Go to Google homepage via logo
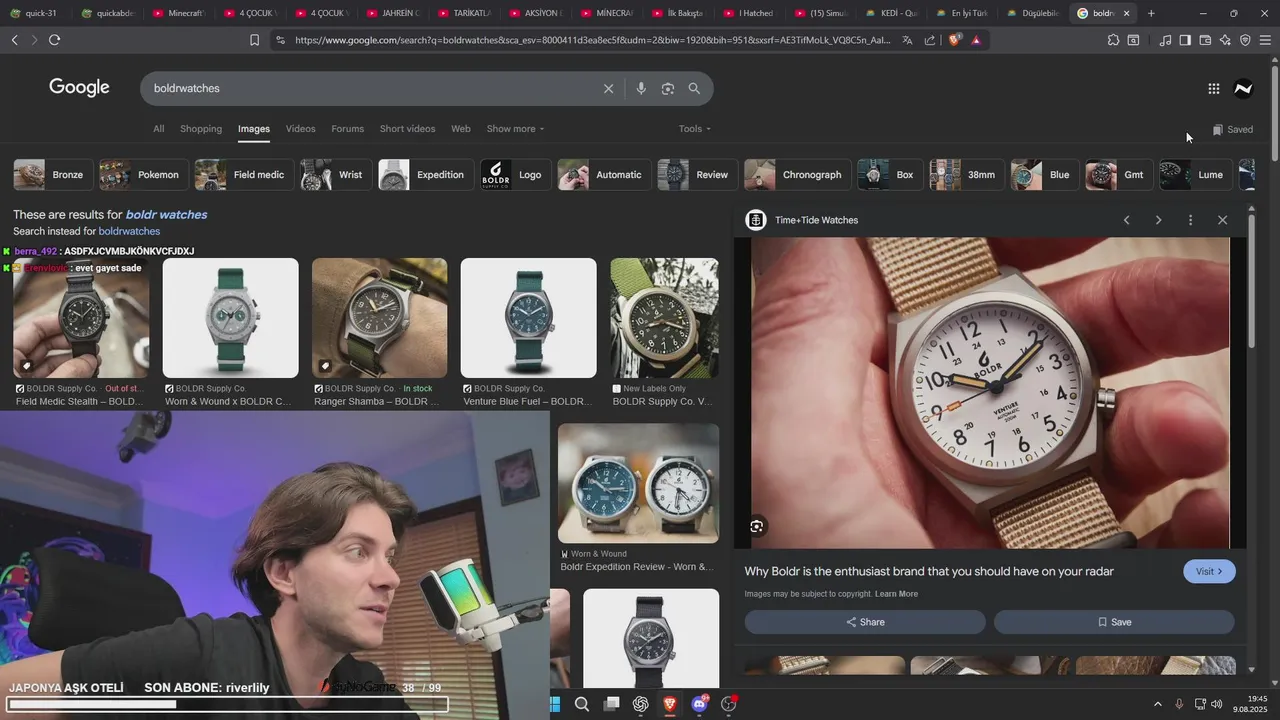Viewport: 1280px width, 720px height. 79,88
